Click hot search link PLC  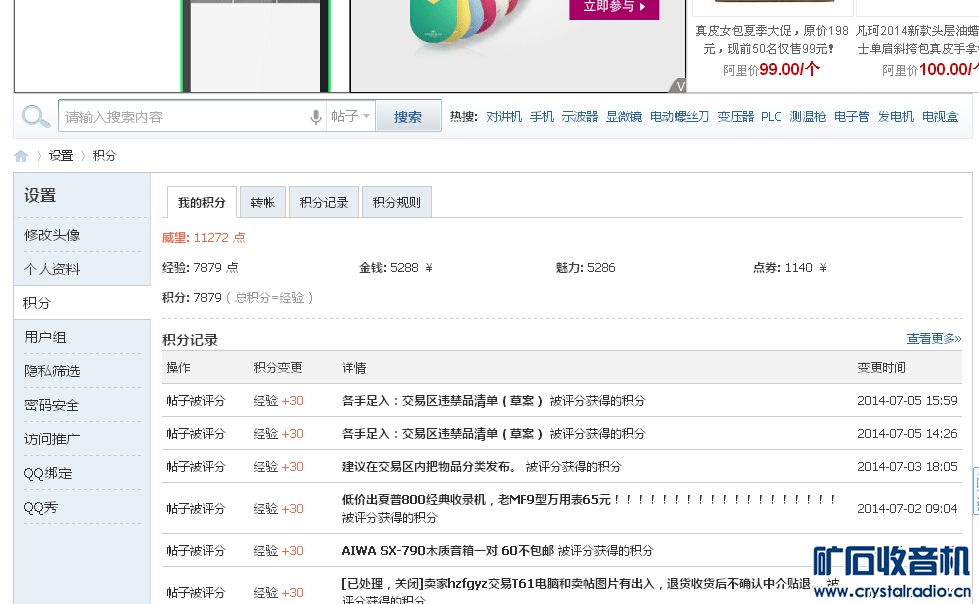coord(771,117)
